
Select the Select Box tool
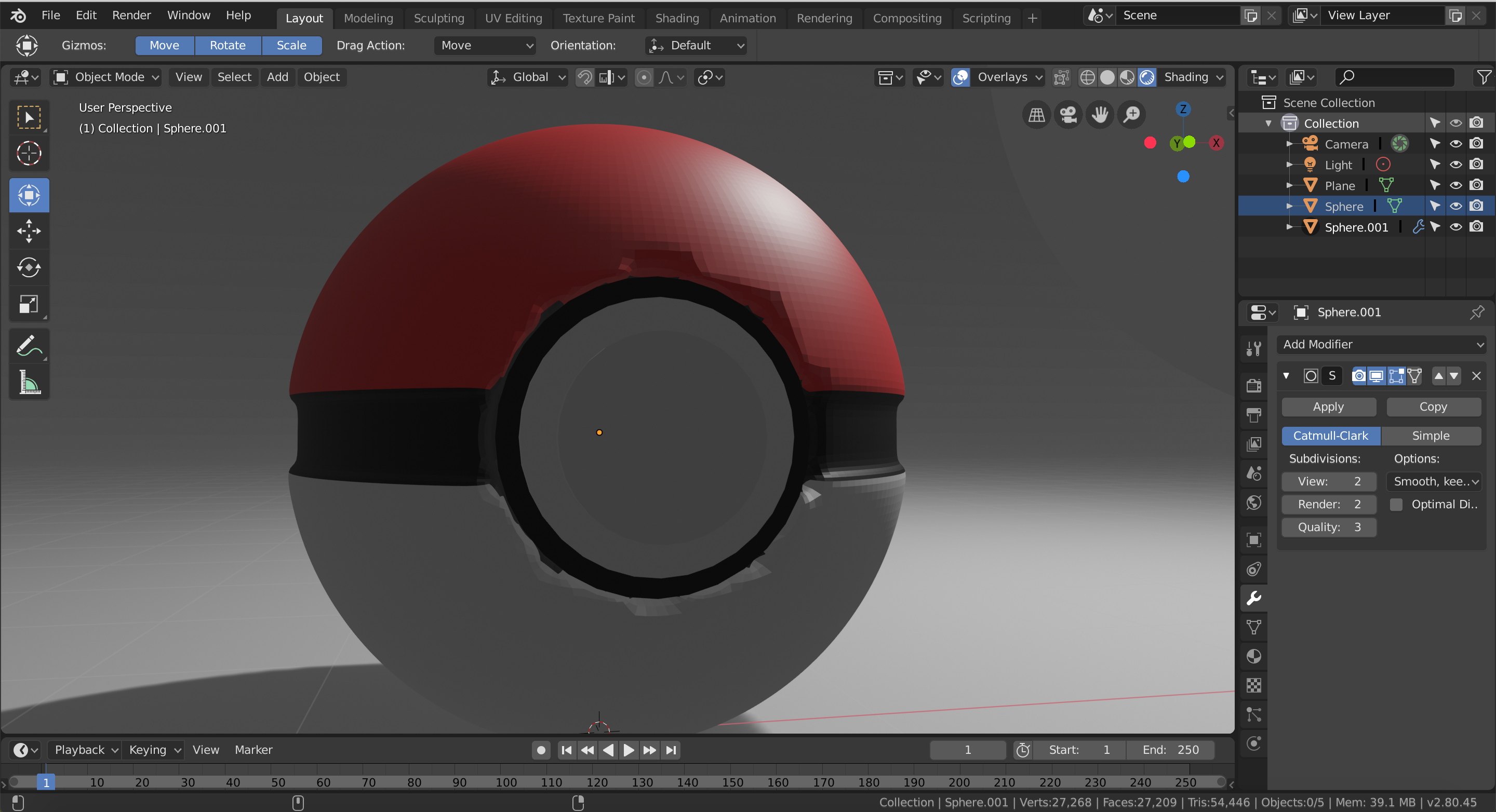pyautogui.click(x=29, y=117)
